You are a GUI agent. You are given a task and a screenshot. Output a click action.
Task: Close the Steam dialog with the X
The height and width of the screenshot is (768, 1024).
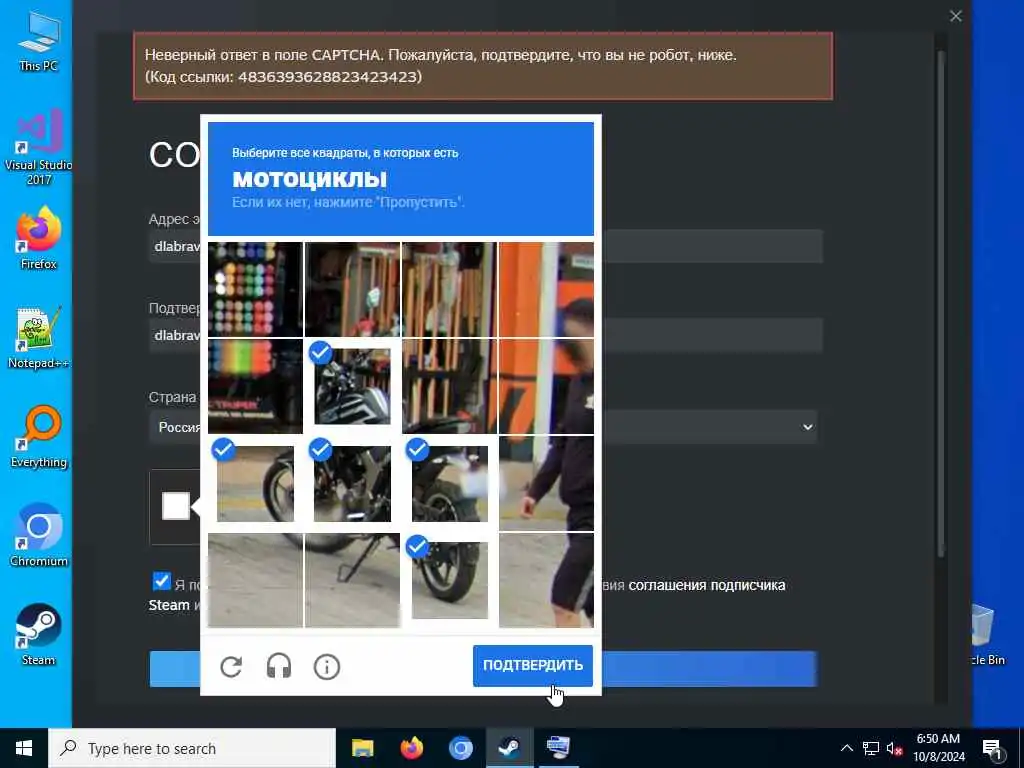tap(955, 16)
